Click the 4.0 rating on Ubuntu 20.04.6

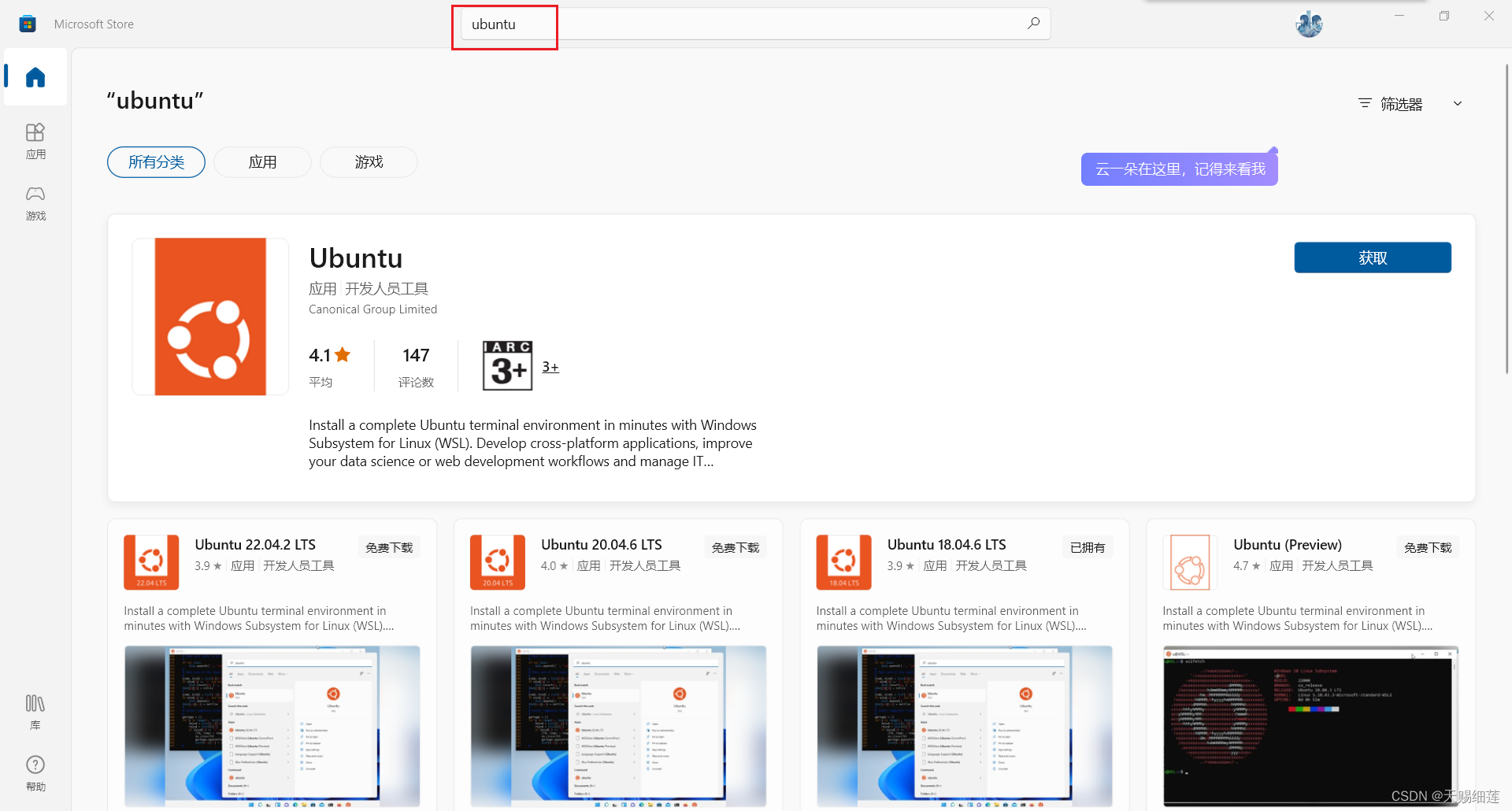[554, 566]
